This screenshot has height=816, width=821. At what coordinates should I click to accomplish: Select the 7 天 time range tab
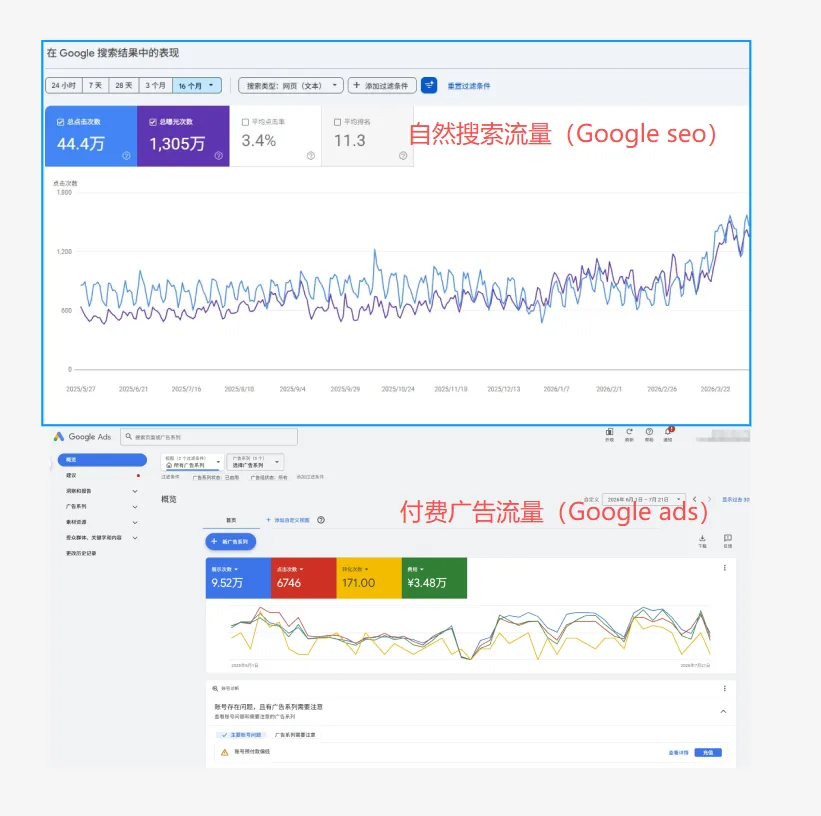95,85
